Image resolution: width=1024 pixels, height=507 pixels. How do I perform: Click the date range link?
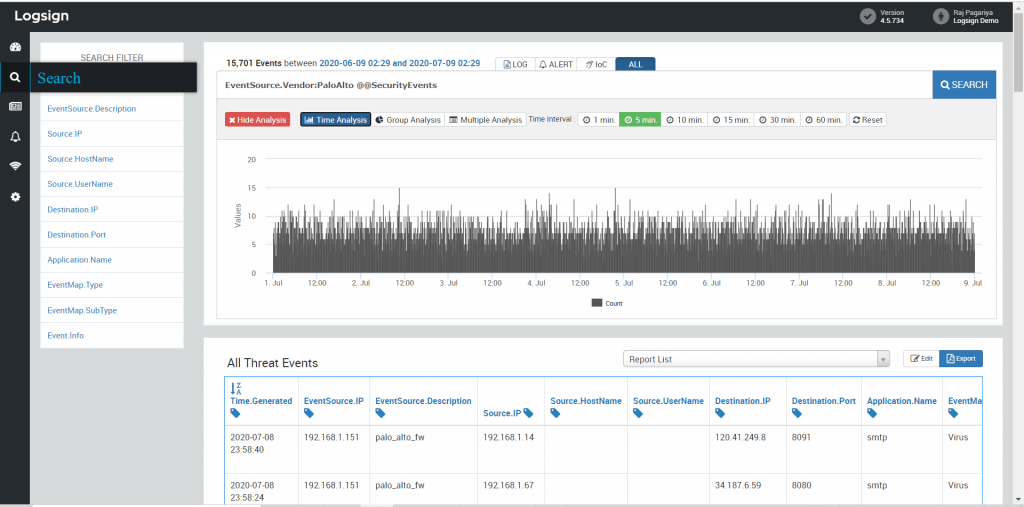[x=400, y=63]
